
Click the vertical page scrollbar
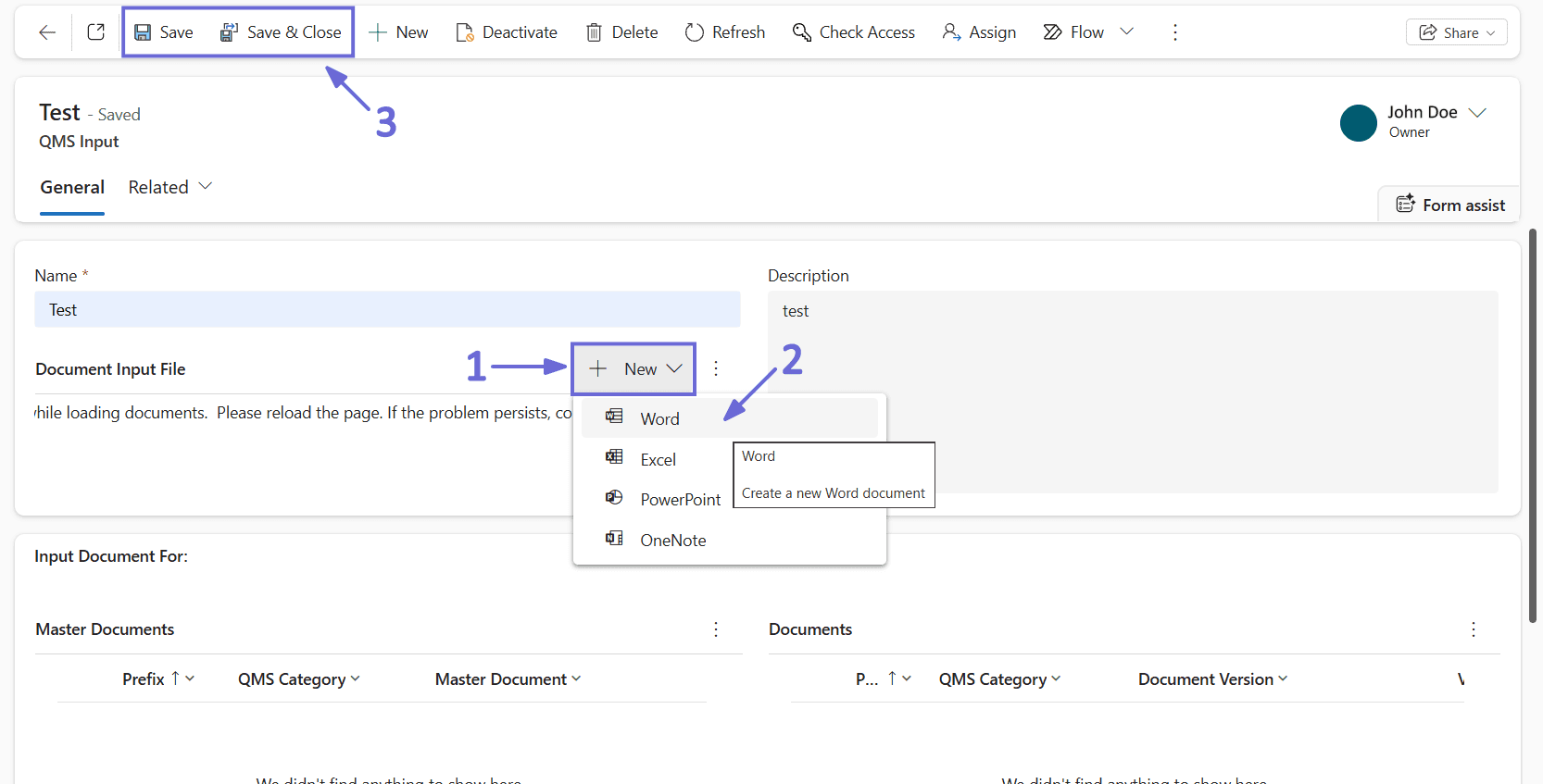click(1533, 426)
